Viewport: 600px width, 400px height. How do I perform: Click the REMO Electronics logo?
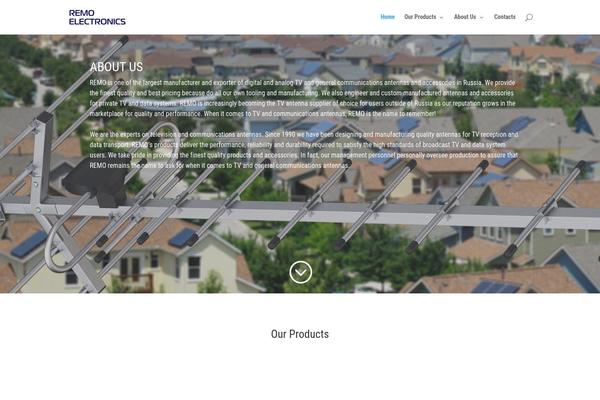[x=97, y=17]
